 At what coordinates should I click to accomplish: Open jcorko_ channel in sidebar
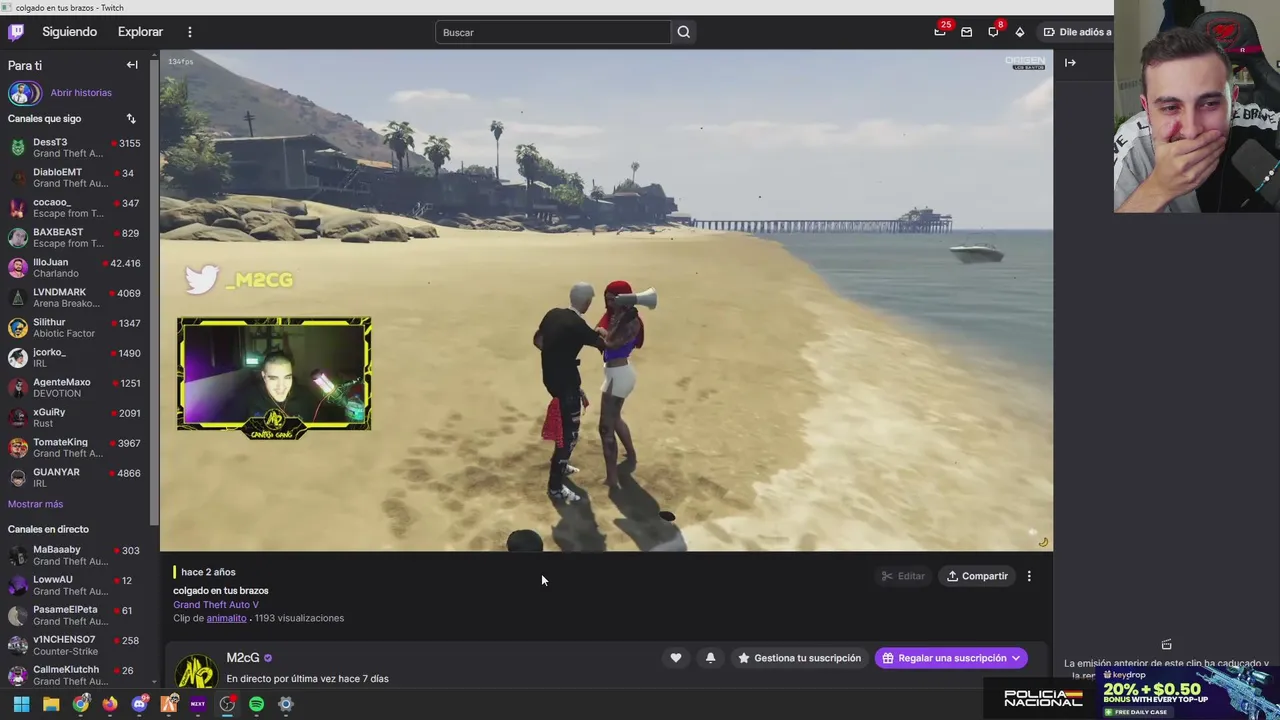point(75,358)
